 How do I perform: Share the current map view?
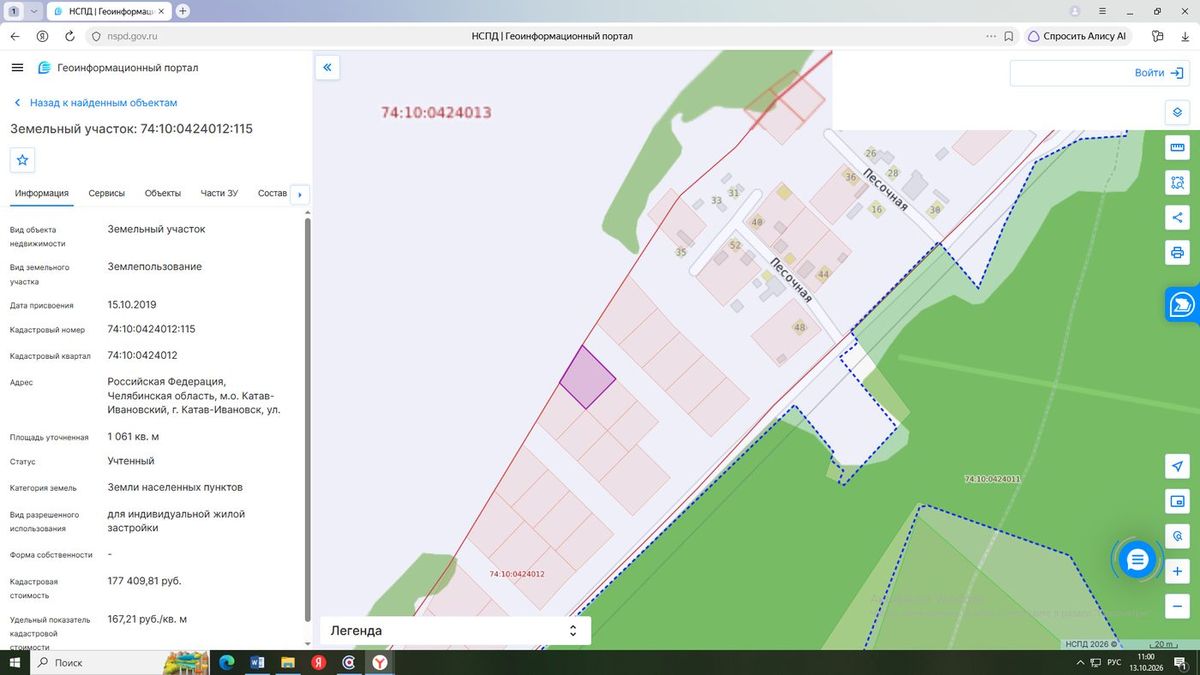pos(1178,217)
